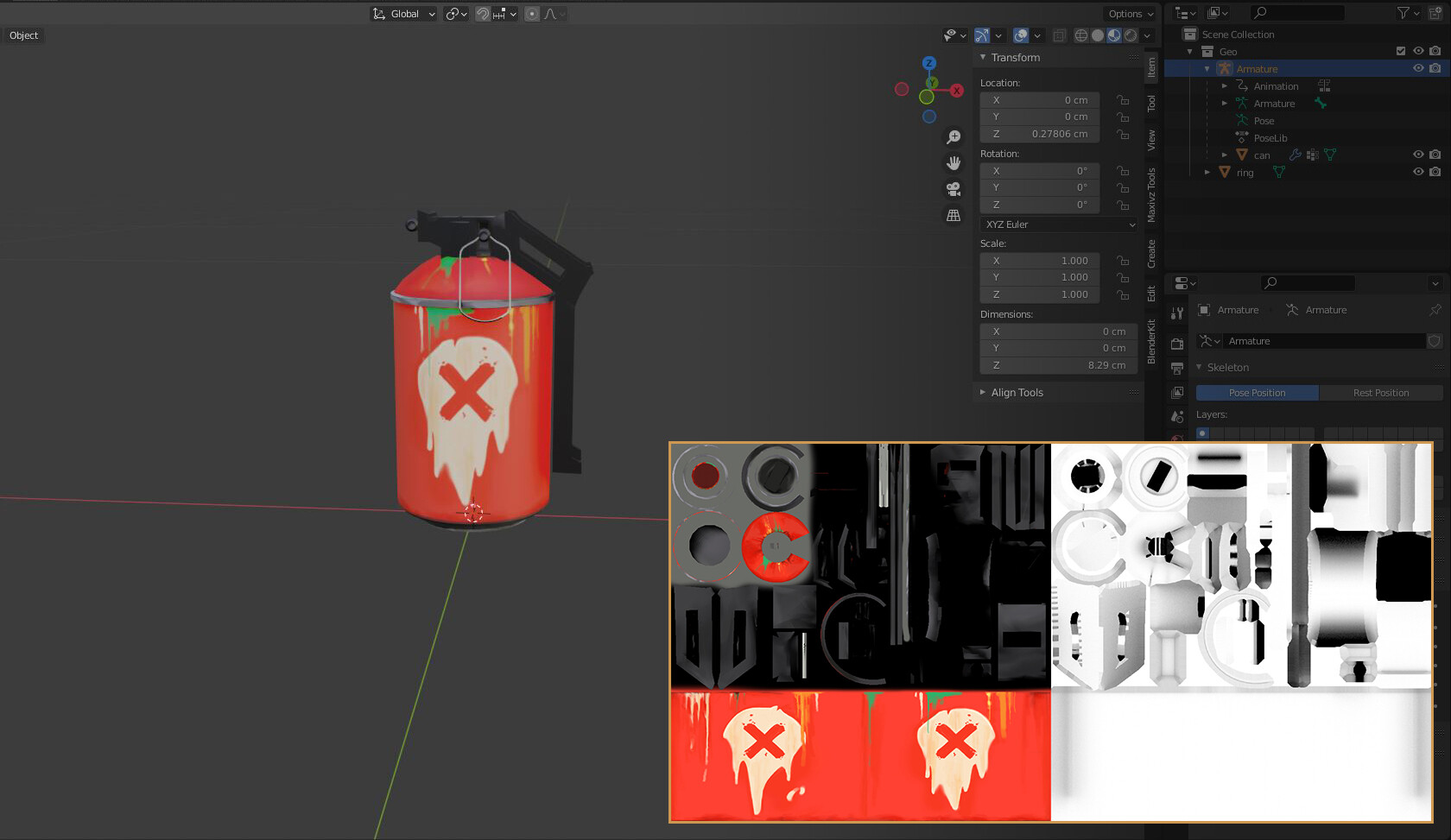Viewport: 1451px width, 840px height.
Task: Open the XYZ Euler rotation mode dropdown
Action: (x=1058, y=224)
